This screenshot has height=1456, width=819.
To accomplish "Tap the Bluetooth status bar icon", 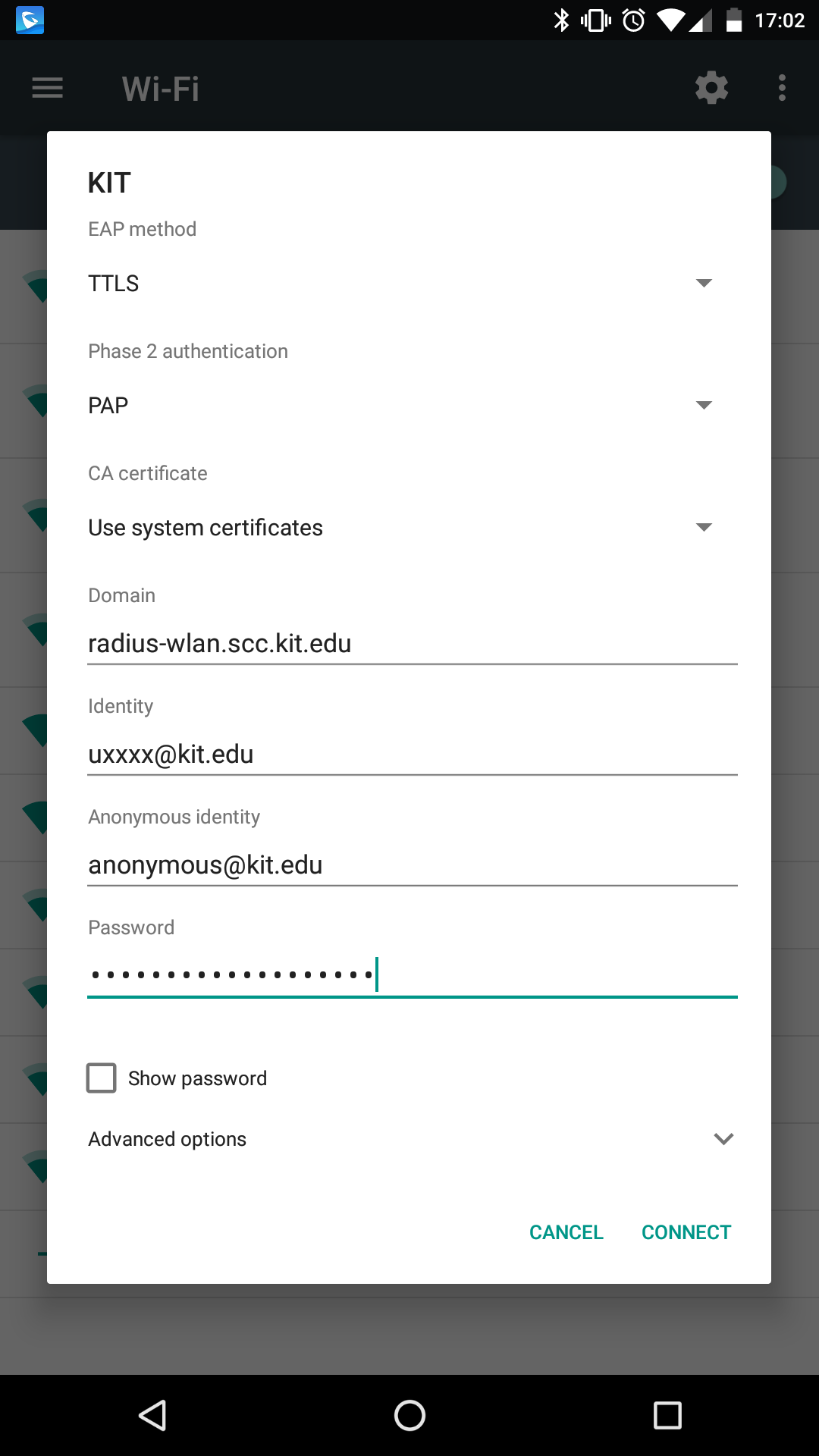I will point(561,20).
